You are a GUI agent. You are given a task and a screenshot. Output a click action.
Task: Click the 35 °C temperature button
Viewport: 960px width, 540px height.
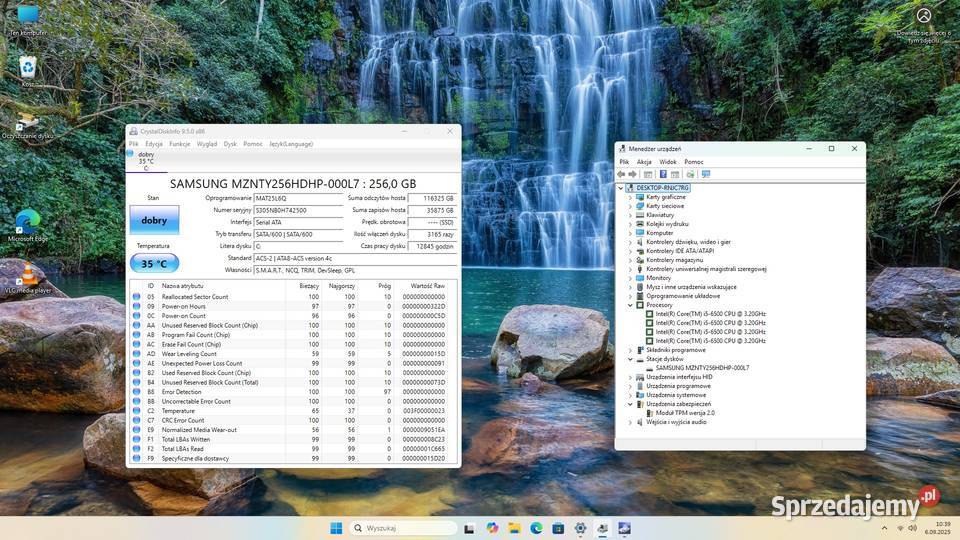click(154, 264)
